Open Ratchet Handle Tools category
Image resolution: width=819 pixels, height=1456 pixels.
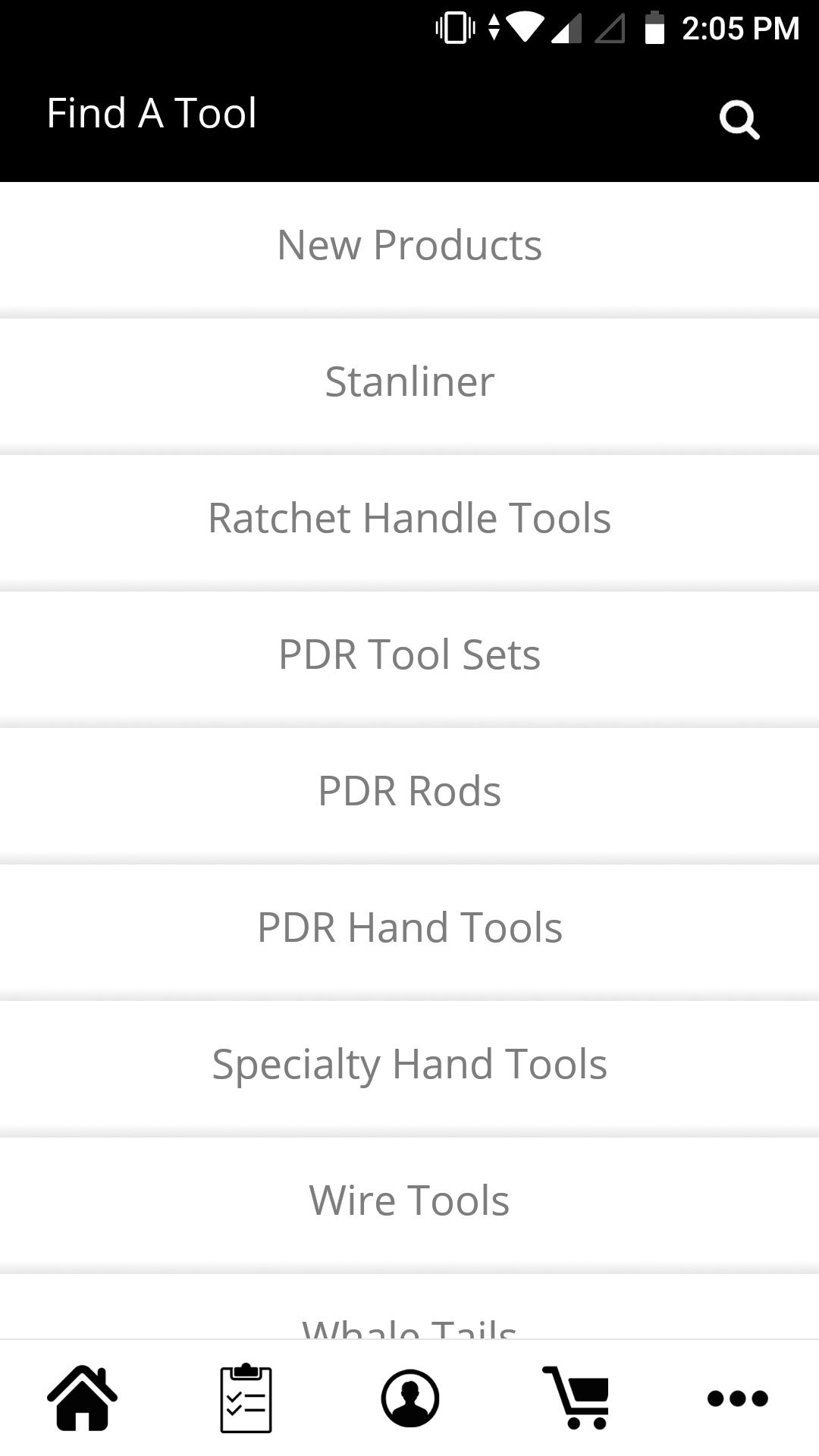coord(409,519)
